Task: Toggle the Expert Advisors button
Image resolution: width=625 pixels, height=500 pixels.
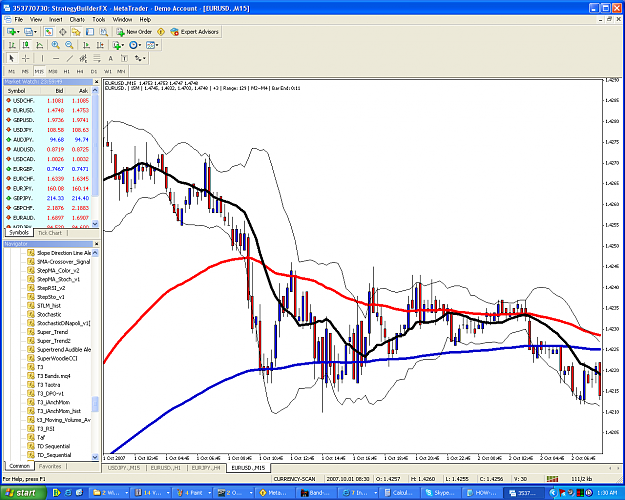Action: [x=195, y=31]
